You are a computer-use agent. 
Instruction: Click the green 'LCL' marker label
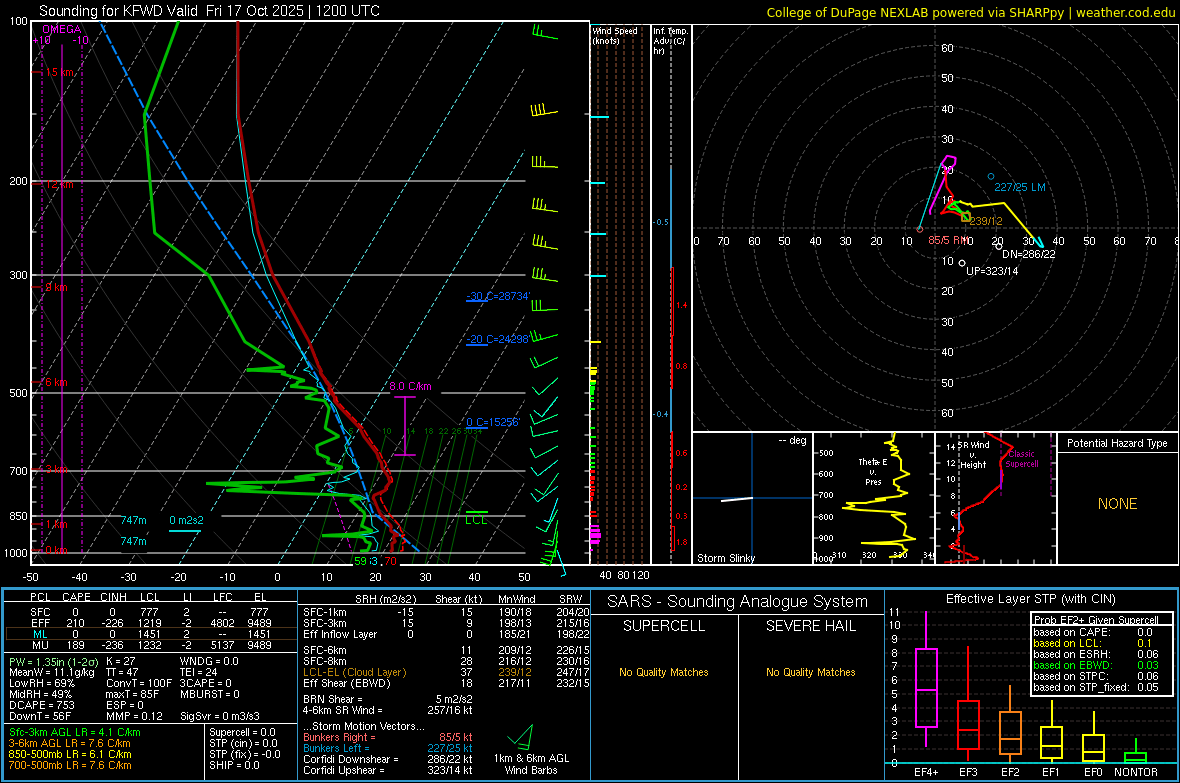point(476,520)
